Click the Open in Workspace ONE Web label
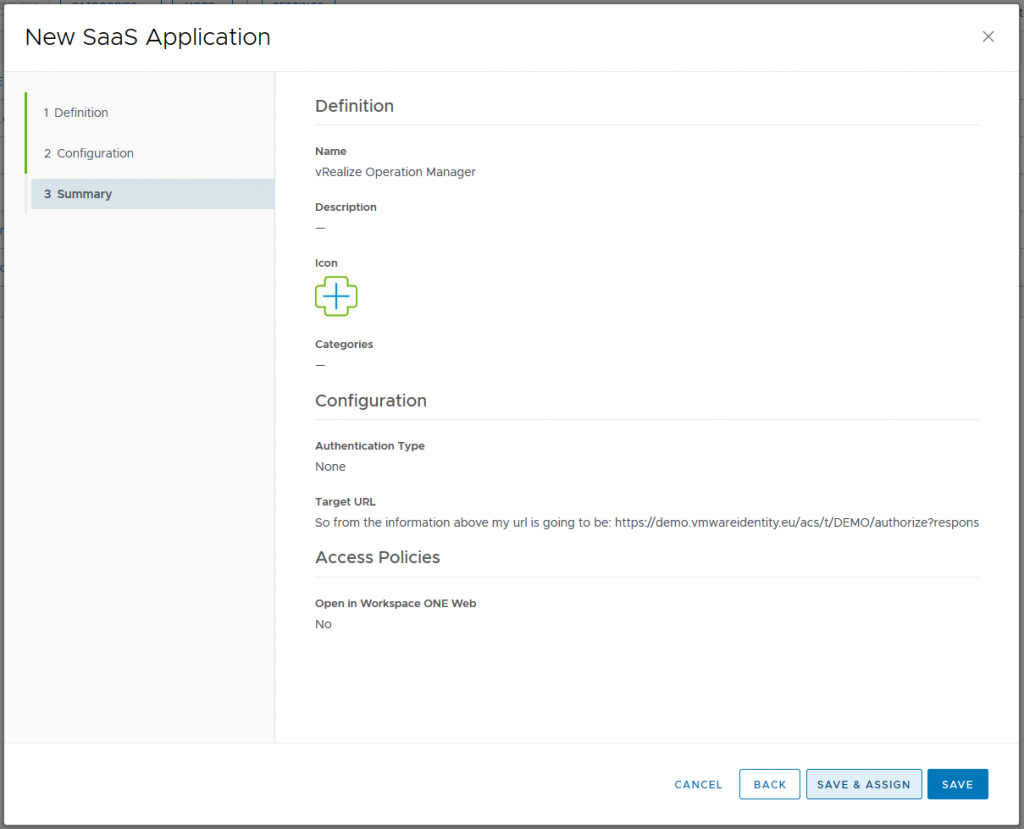This screenshot has height=829, width=1024. point(396,603)
